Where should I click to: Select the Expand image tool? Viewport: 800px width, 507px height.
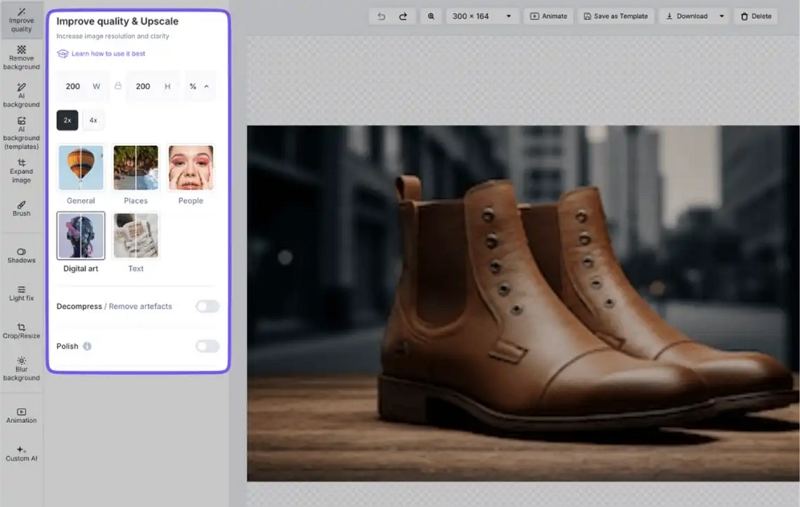(21, 171)
